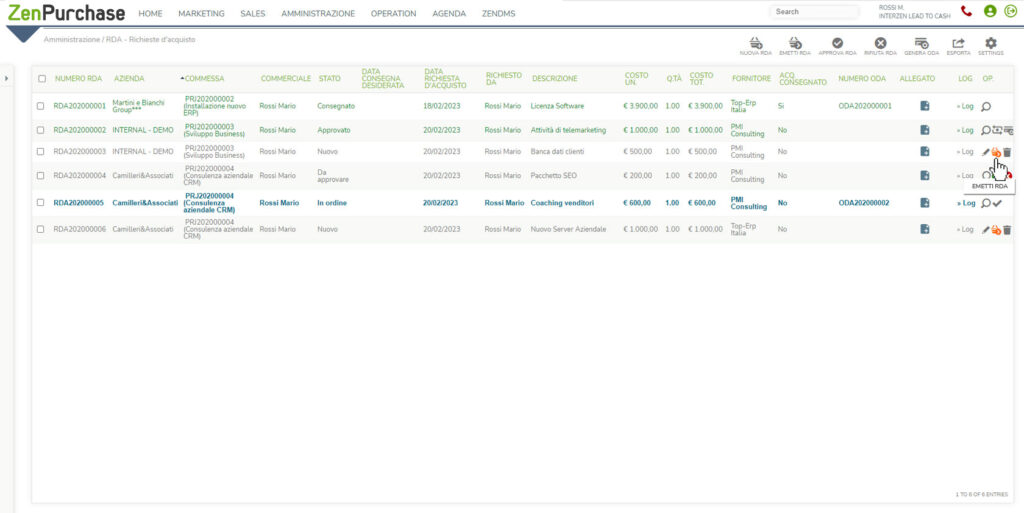Sort the table by the Commessa column
This screenshot has width=1024, height=513.
click(204, 78)
